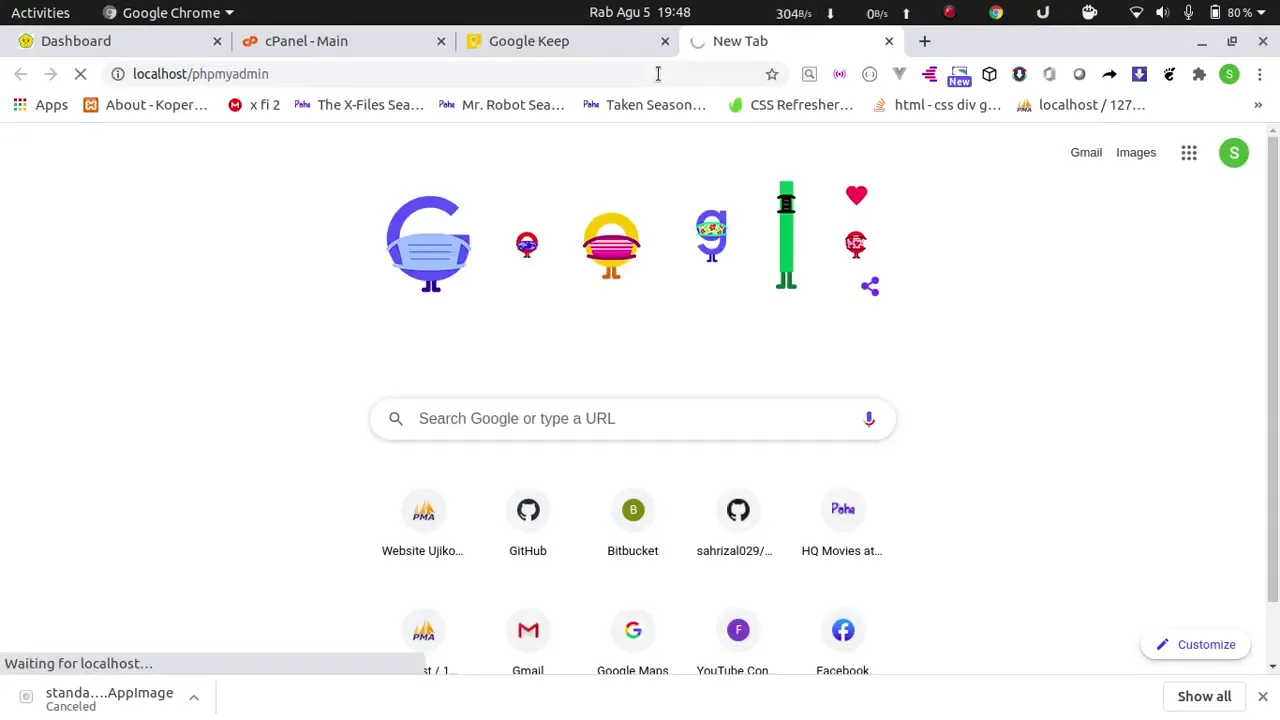Open the Taken Season bookmark
Viewport: 1280px width, 720px height.
click(645, 105)
